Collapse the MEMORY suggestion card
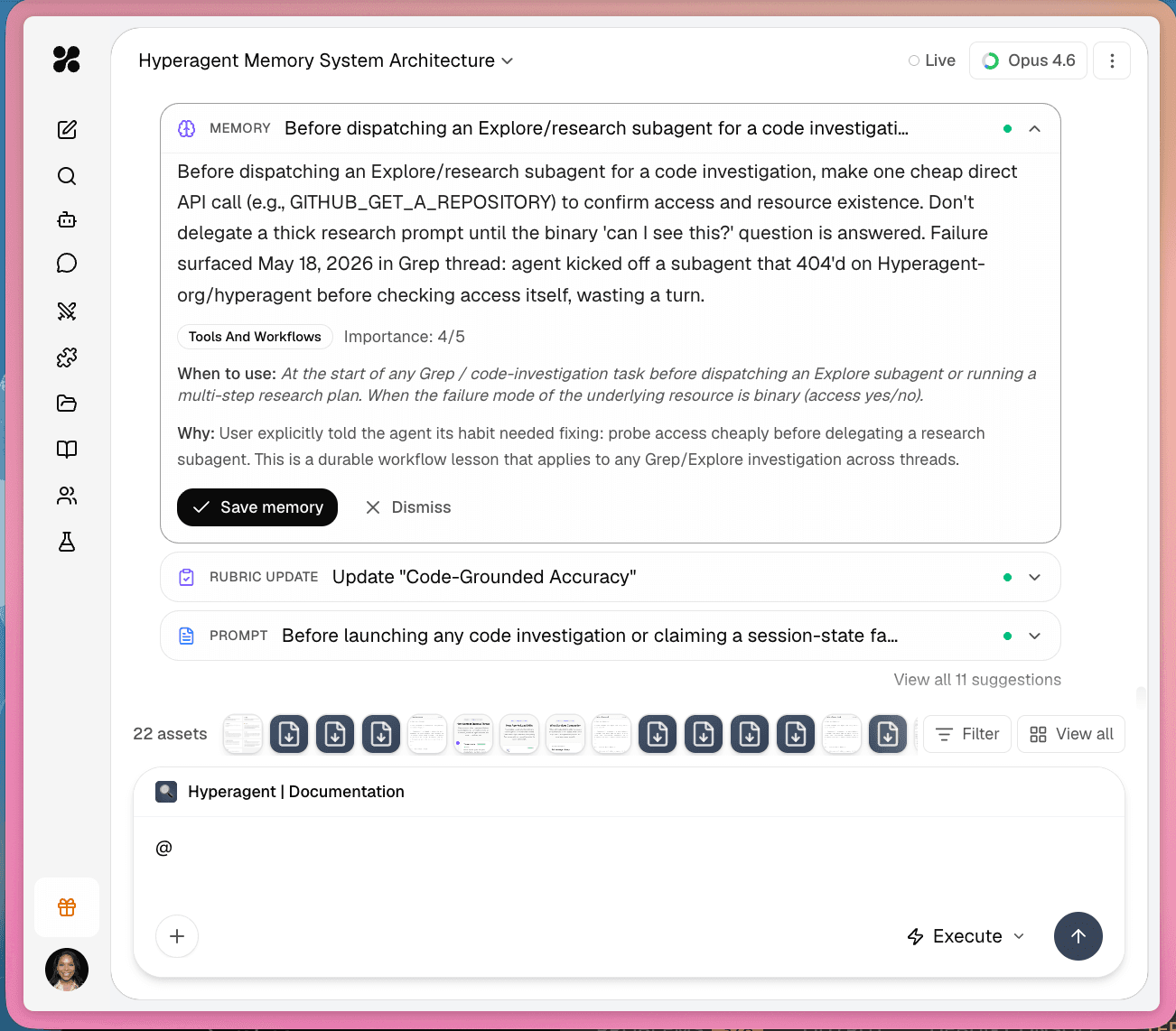This screenshot has height=1031, width=1176. pyautogui.click(x=1035, y=128)
